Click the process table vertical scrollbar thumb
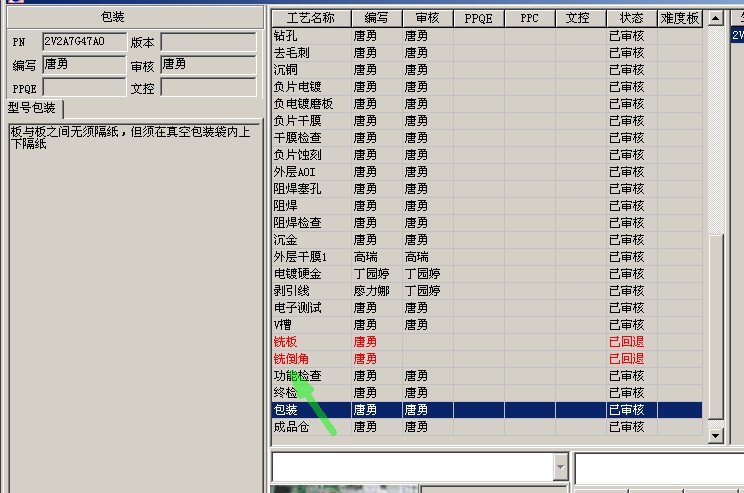Screen dimensions: 744x493 716,326
